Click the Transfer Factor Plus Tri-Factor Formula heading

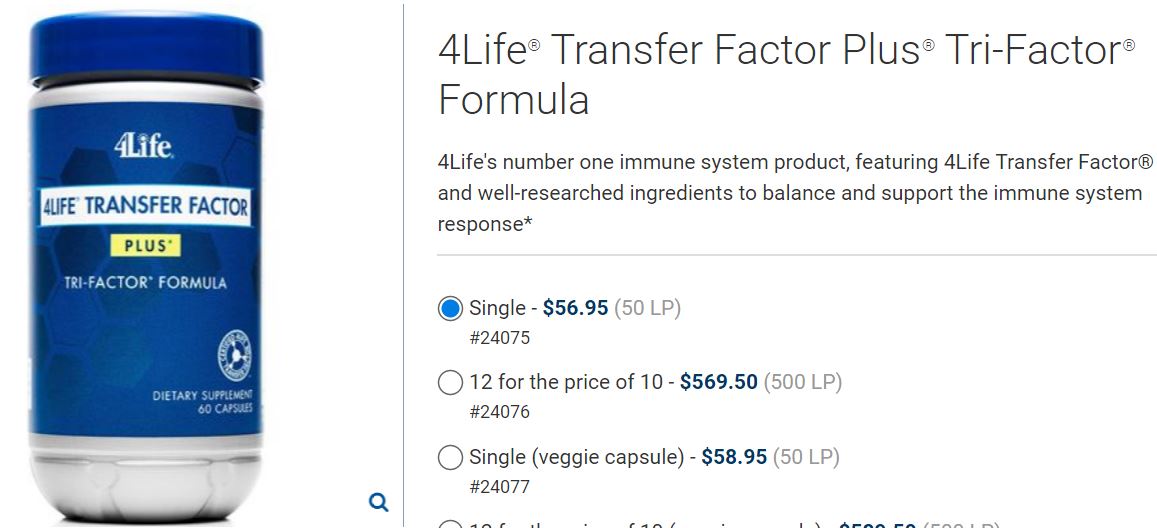pyautogui.click(x=787, y=74)
